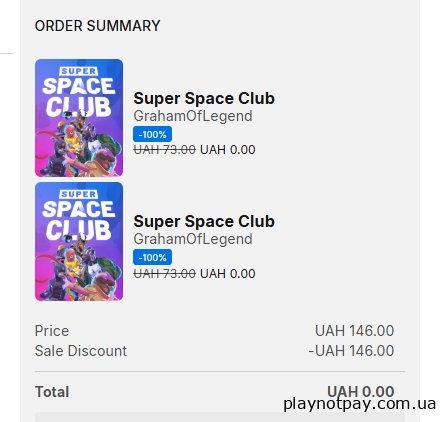Click the playnotpay.com.ua watermark text
The height and width of the screenshot is (422, 446).
point(360,404)
